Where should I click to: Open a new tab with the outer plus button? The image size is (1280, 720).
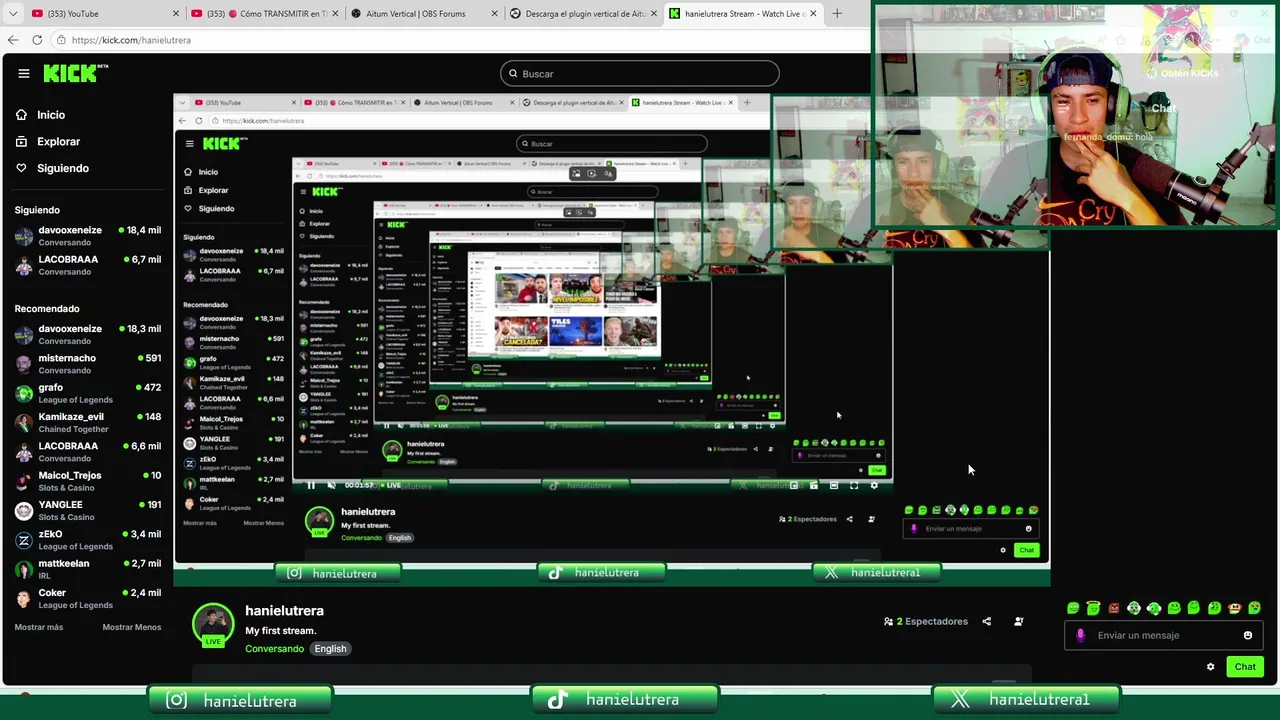(837, 13)
